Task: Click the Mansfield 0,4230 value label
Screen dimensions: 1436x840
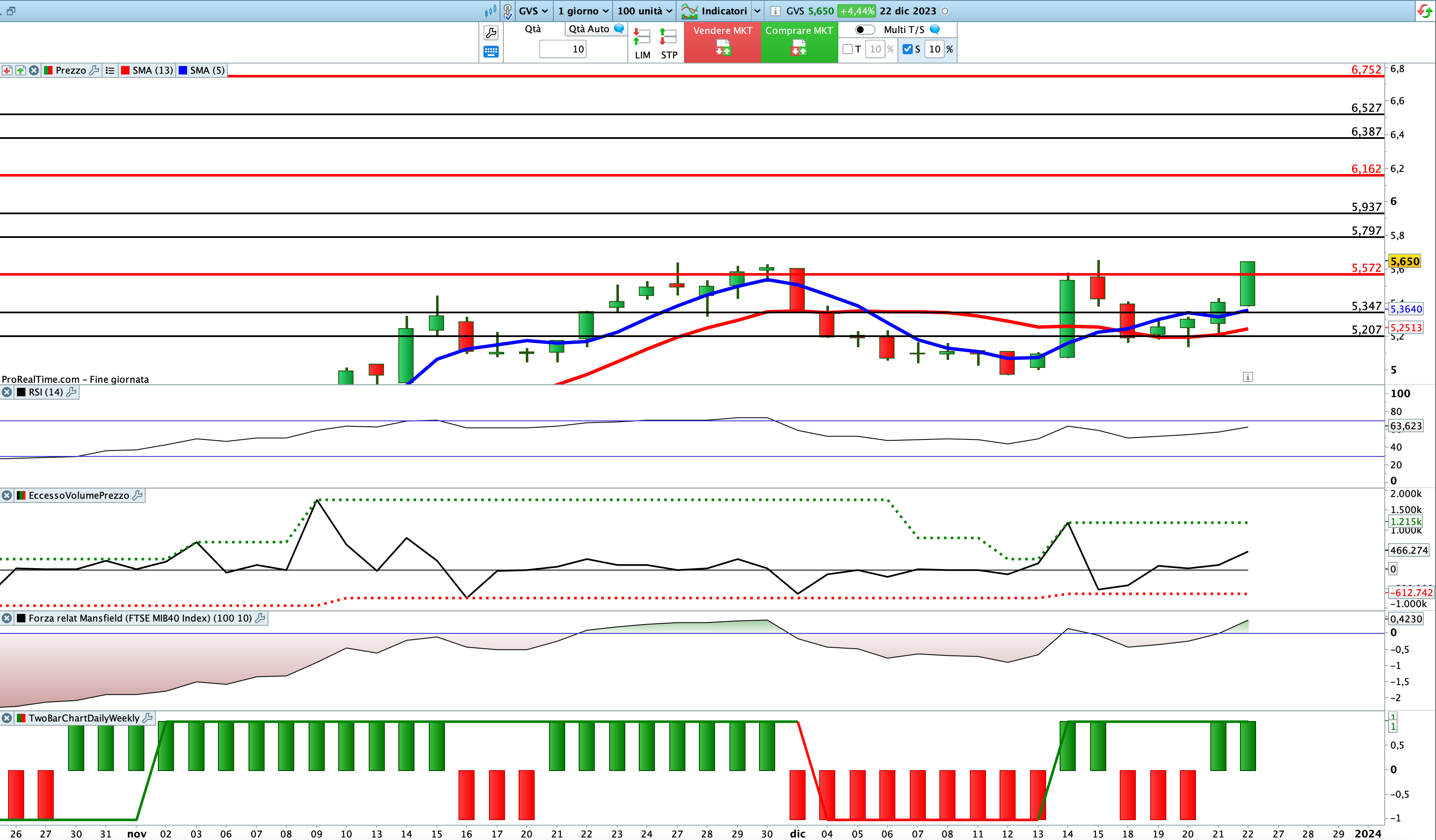Action: [x=1406, y=619]
